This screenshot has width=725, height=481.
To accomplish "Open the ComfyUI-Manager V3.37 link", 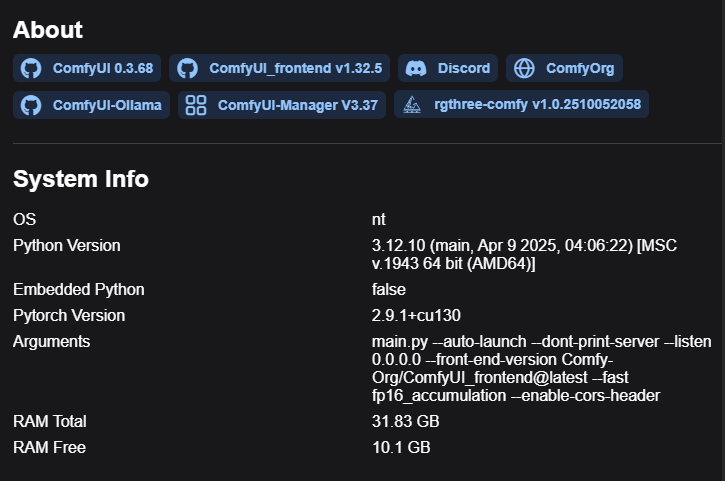I will pos(297,105).
